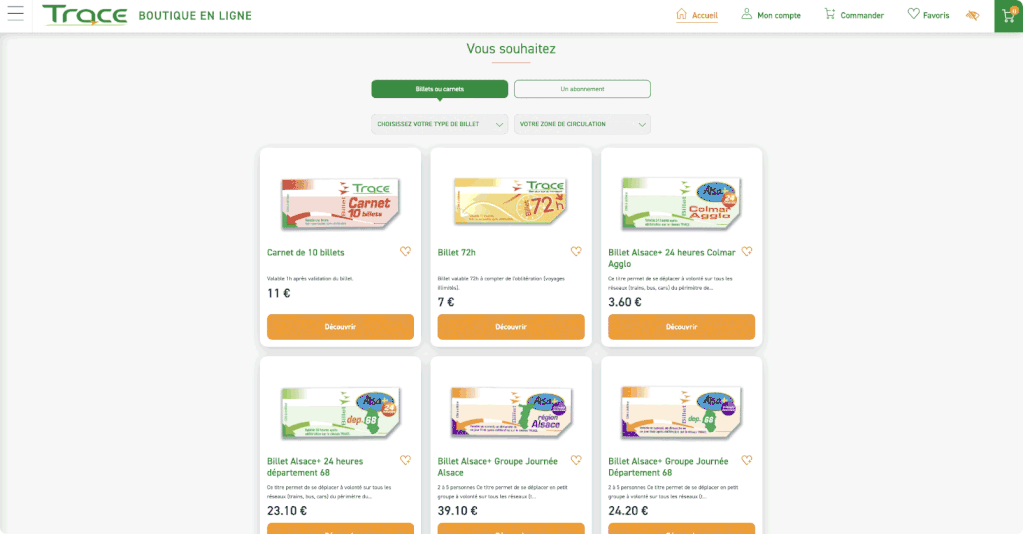1023x534 pixels.
Task: Select the Billets ou carnets tab
Action: (x=440, y=89)
